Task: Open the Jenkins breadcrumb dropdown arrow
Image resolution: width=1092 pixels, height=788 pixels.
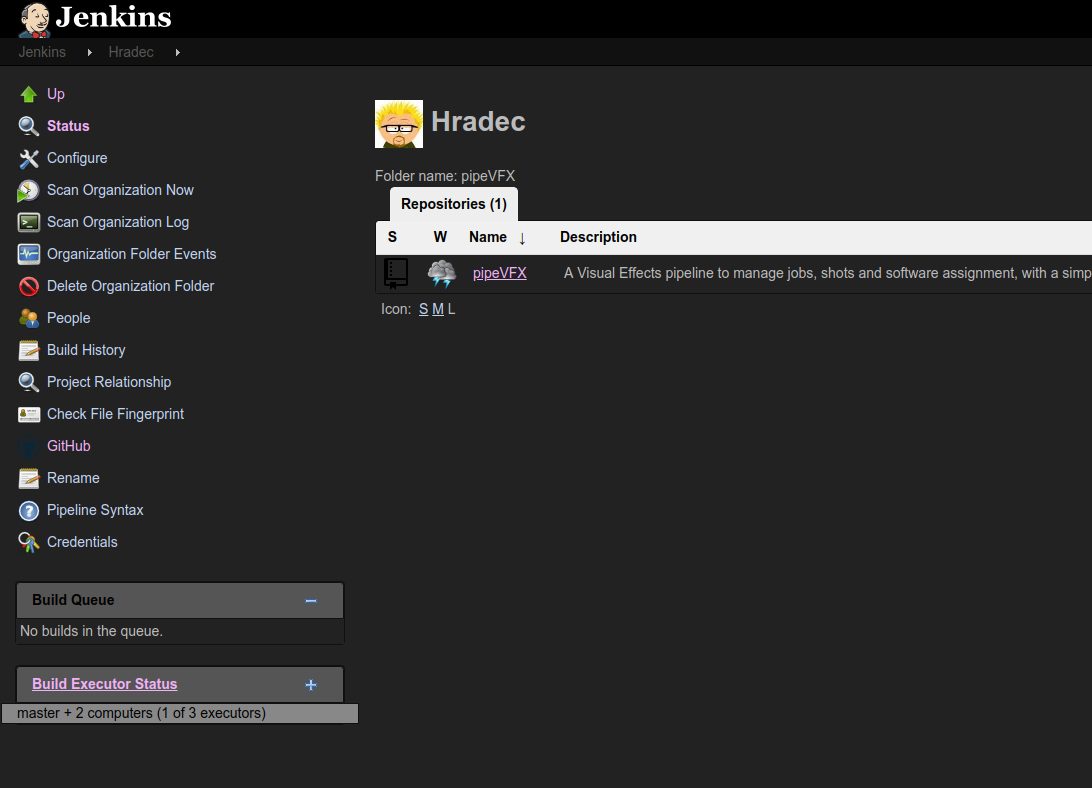Action: (90, 52)
